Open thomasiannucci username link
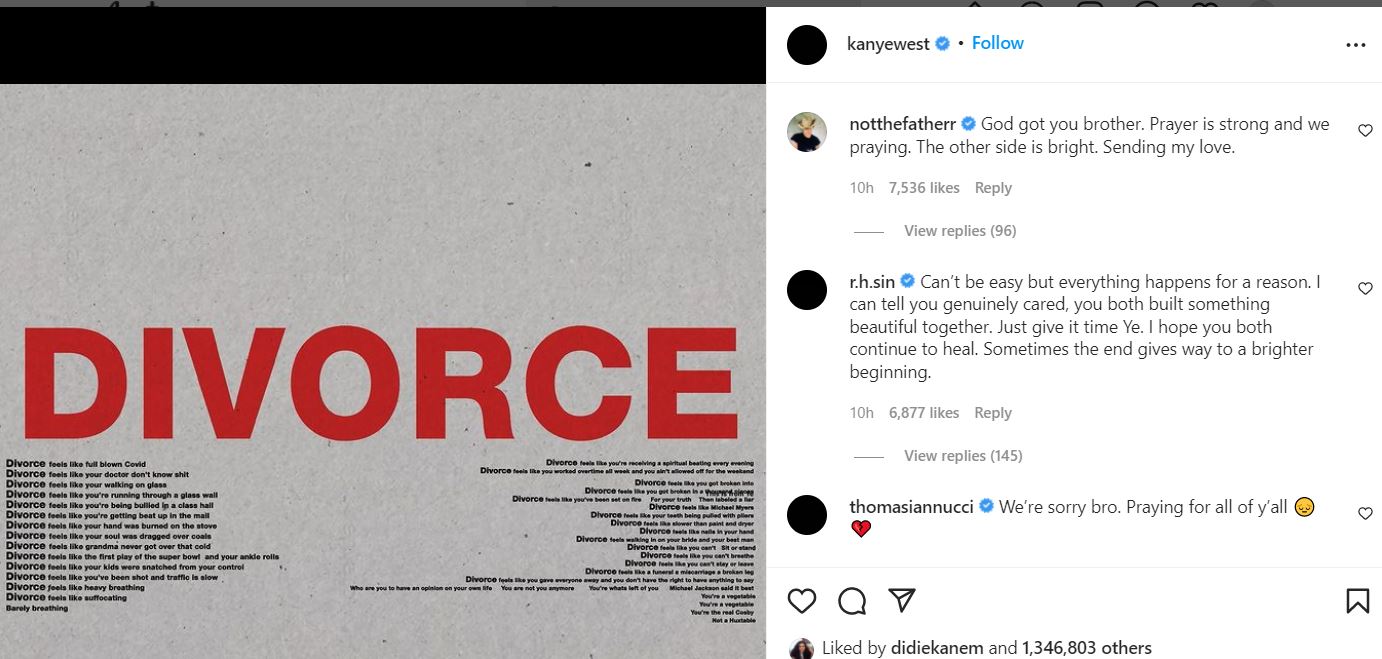 910,507
